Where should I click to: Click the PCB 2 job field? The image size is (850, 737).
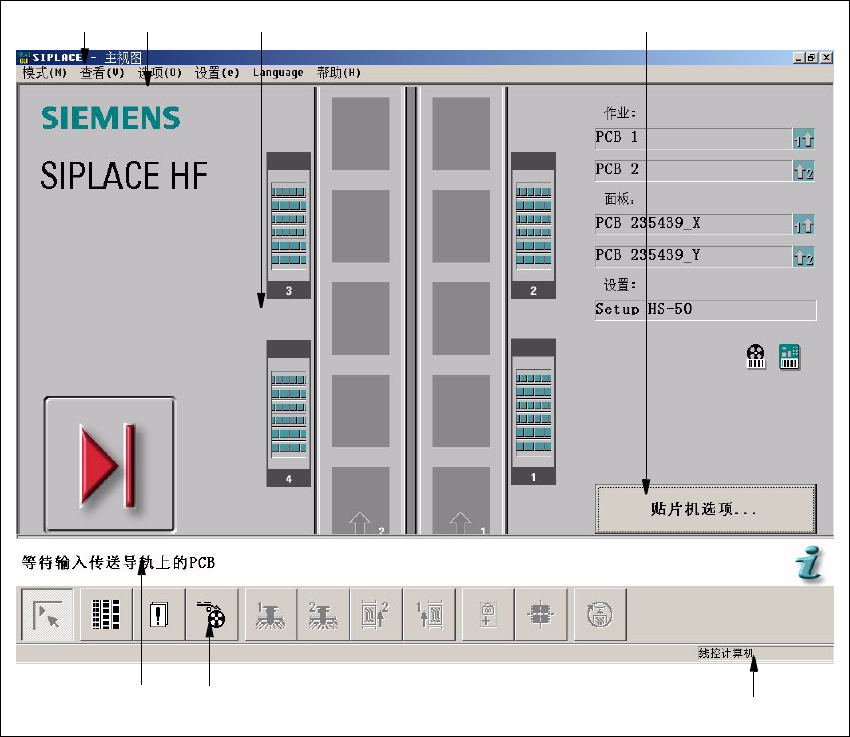693,171
